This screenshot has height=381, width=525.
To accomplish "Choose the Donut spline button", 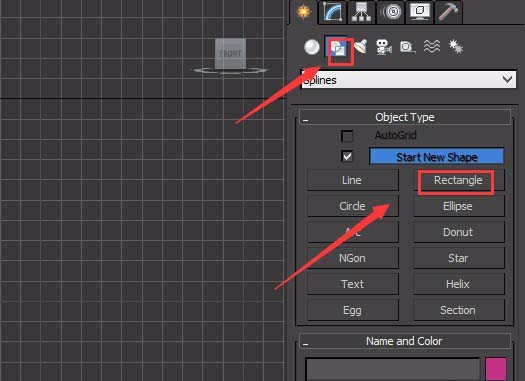I will point(459,232).
